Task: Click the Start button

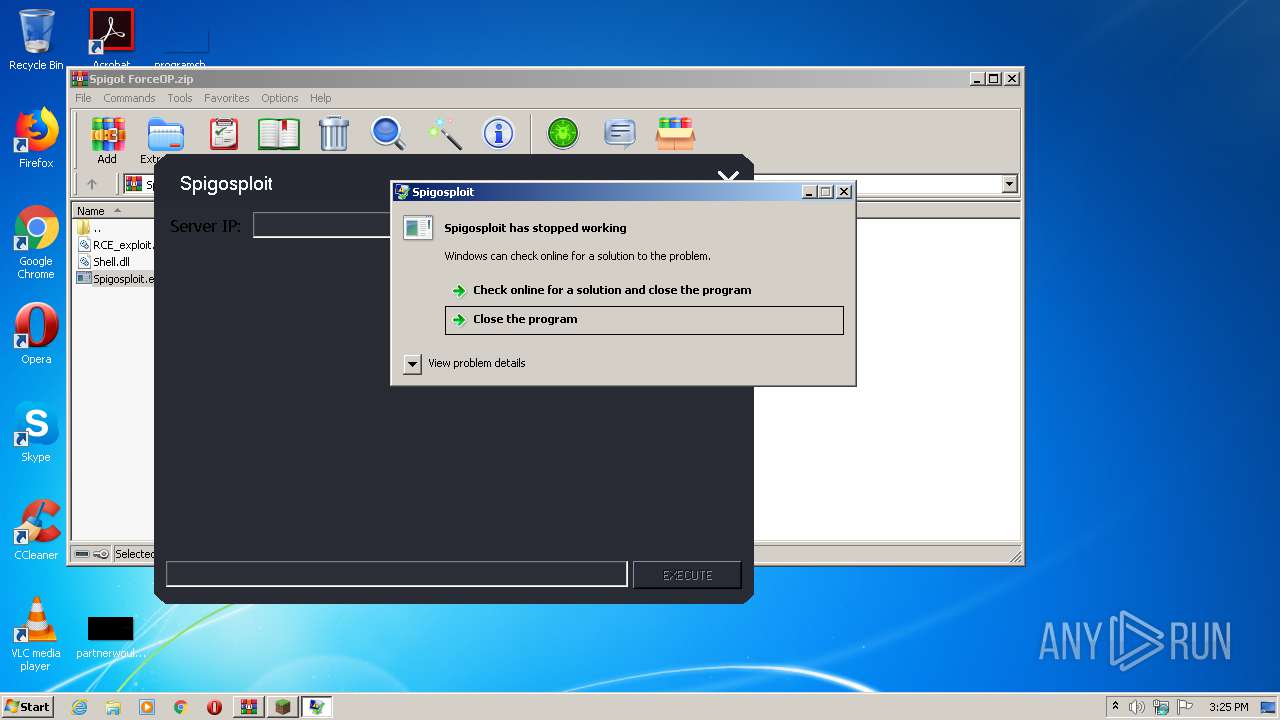Action: [28, 707]
